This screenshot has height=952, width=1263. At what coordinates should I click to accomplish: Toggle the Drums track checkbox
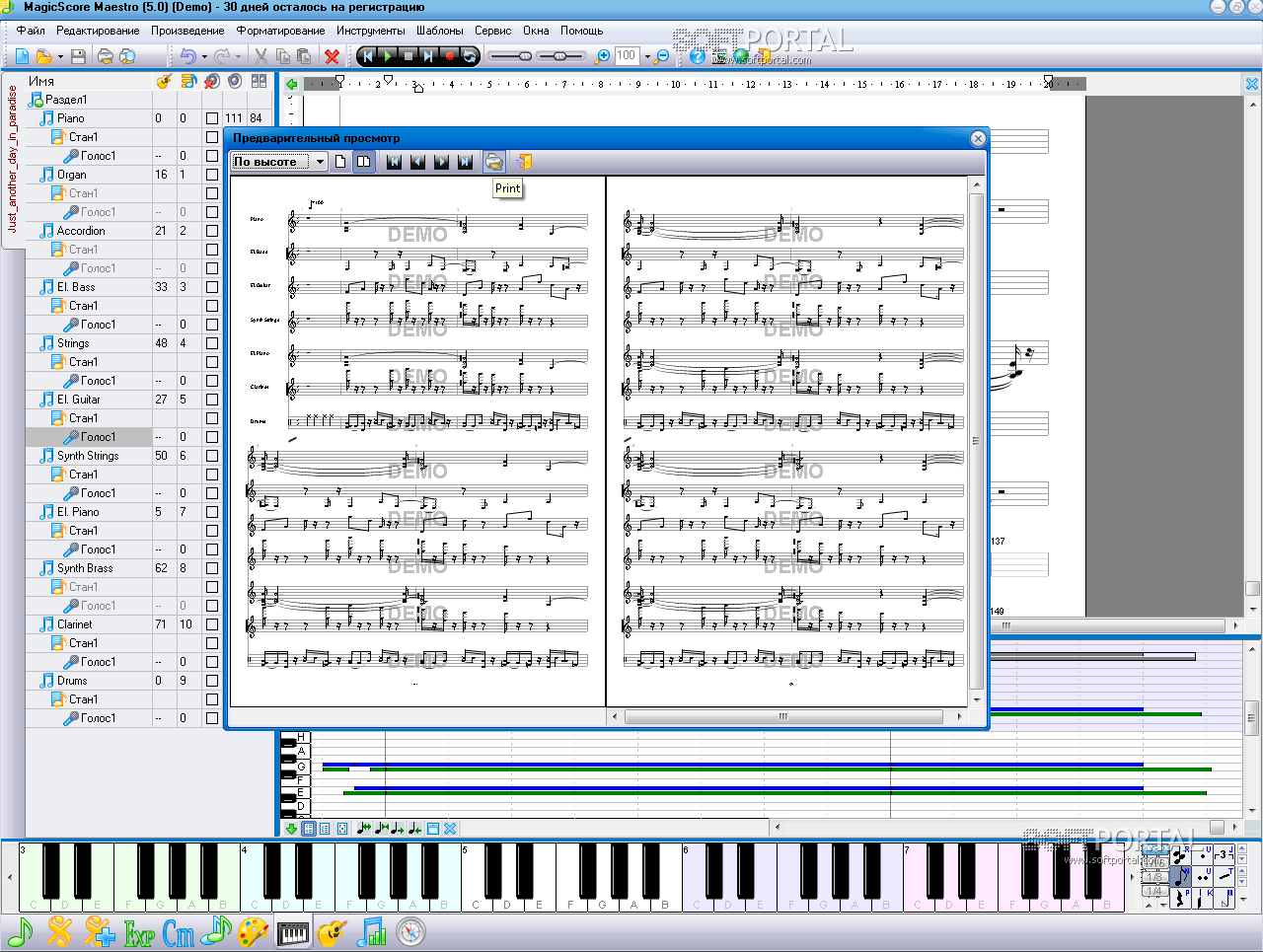coord(212,681)
